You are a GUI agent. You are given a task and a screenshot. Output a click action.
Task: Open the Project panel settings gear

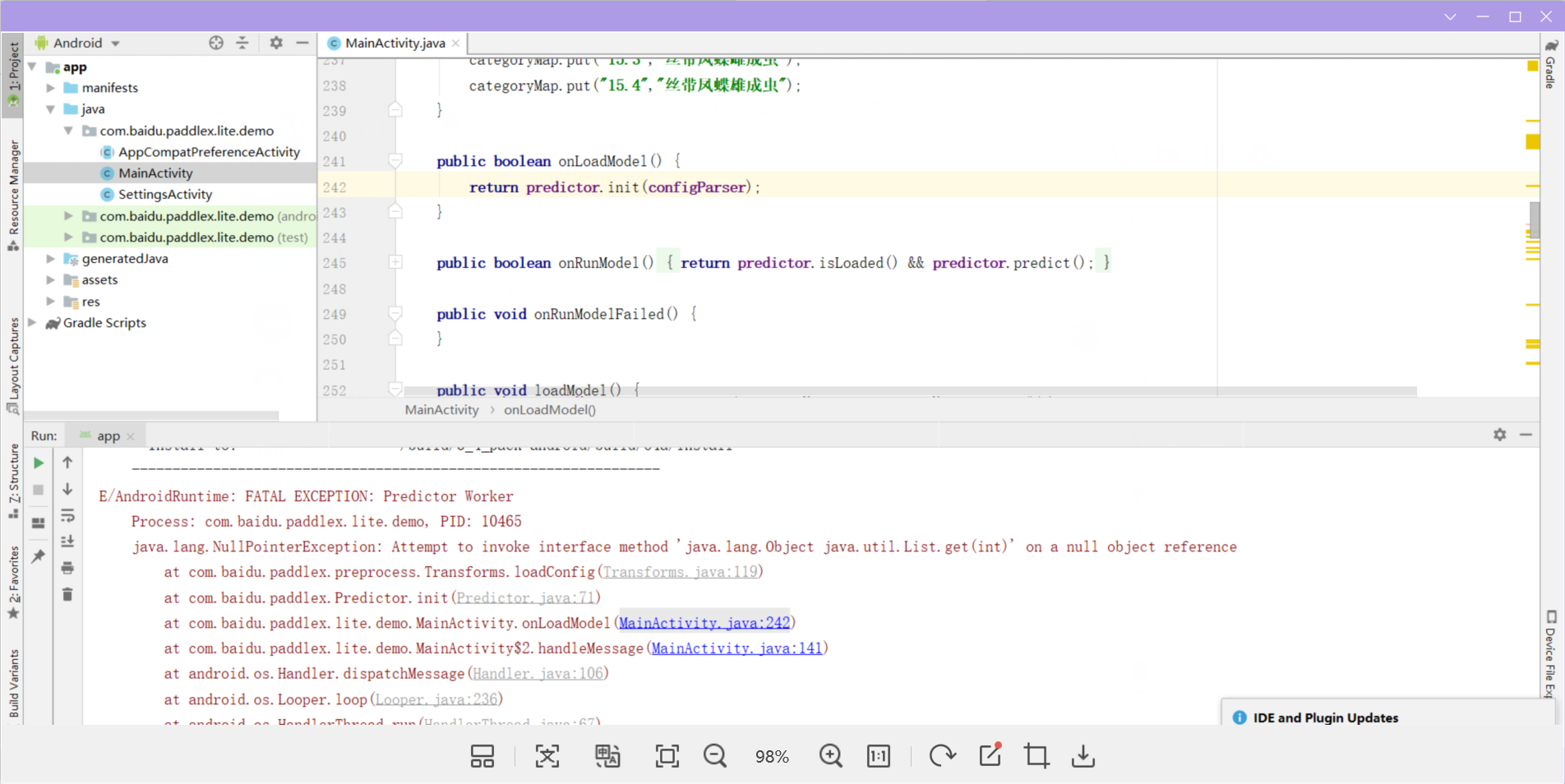275,43
